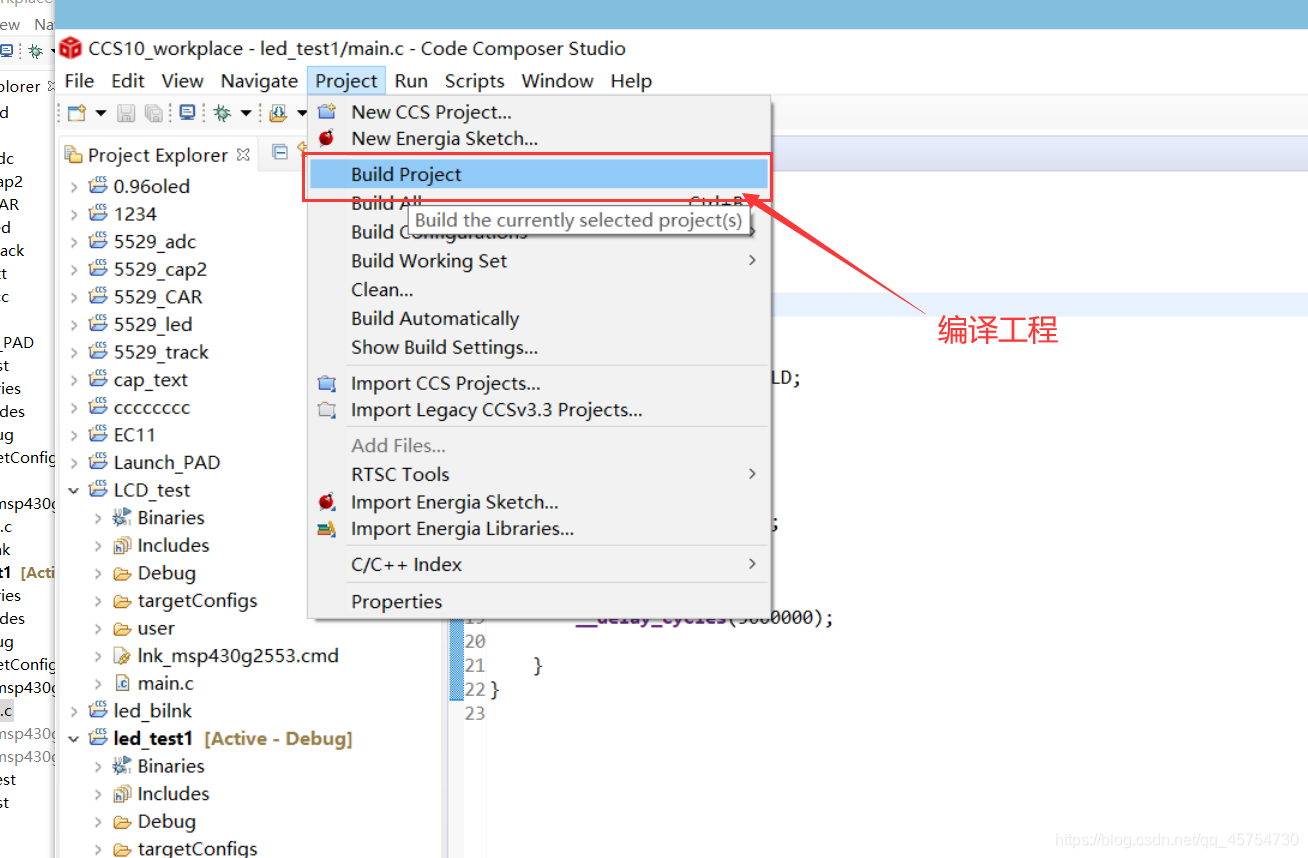This screenshot has width=1308, height=858.
Task: Click the open file search toolbar icon
Action: pos(278,113)
